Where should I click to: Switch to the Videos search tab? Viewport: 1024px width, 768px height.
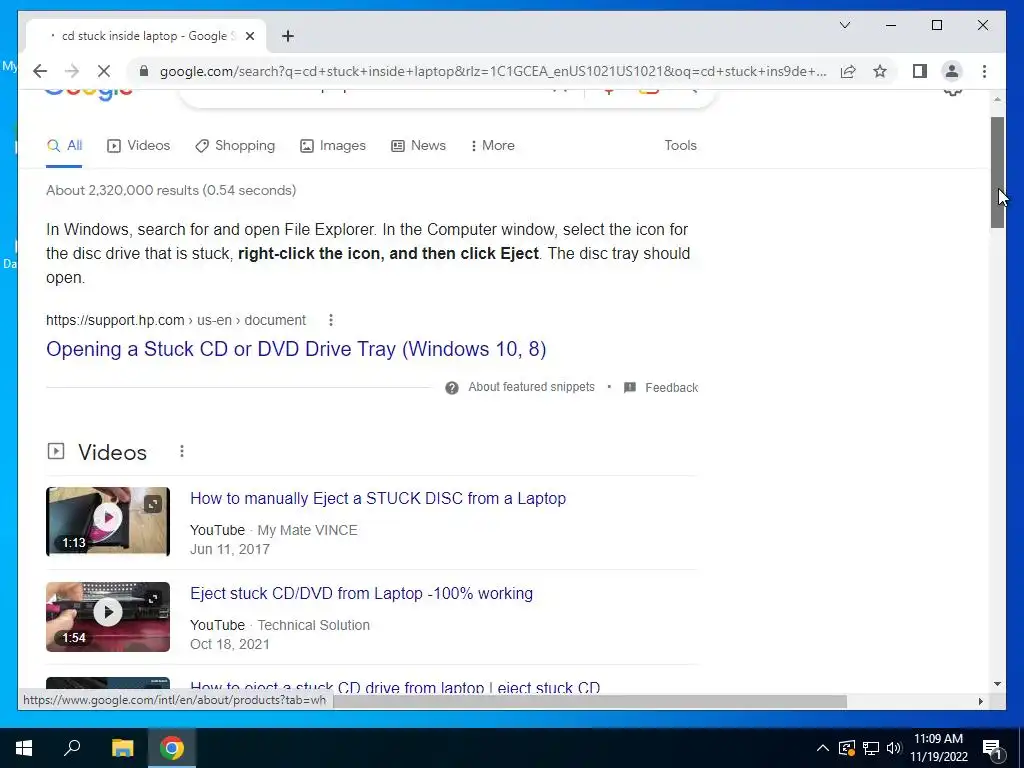tap(138, 146)
